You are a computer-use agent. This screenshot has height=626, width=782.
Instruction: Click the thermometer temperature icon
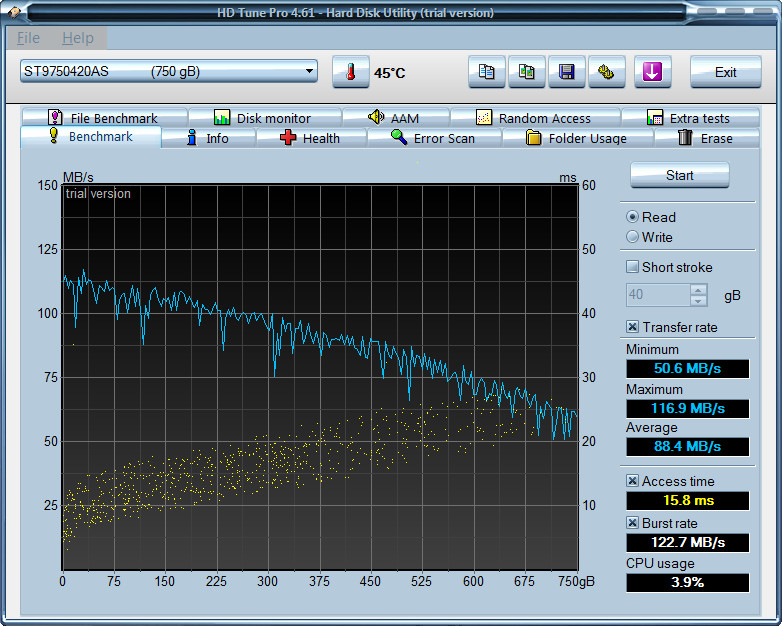(x=350, y=72)
